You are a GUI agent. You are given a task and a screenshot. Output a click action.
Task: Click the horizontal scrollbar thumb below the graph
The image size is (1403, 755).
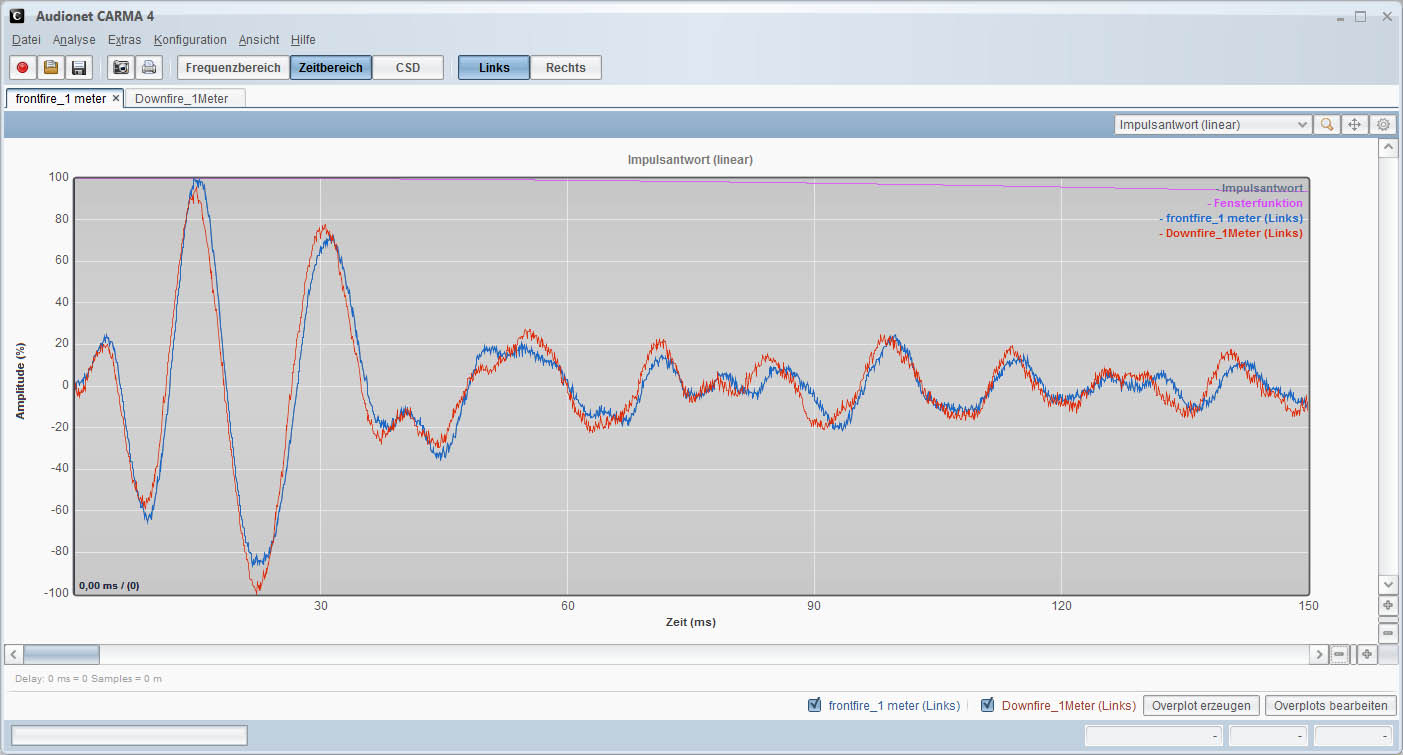coord(61,654)
